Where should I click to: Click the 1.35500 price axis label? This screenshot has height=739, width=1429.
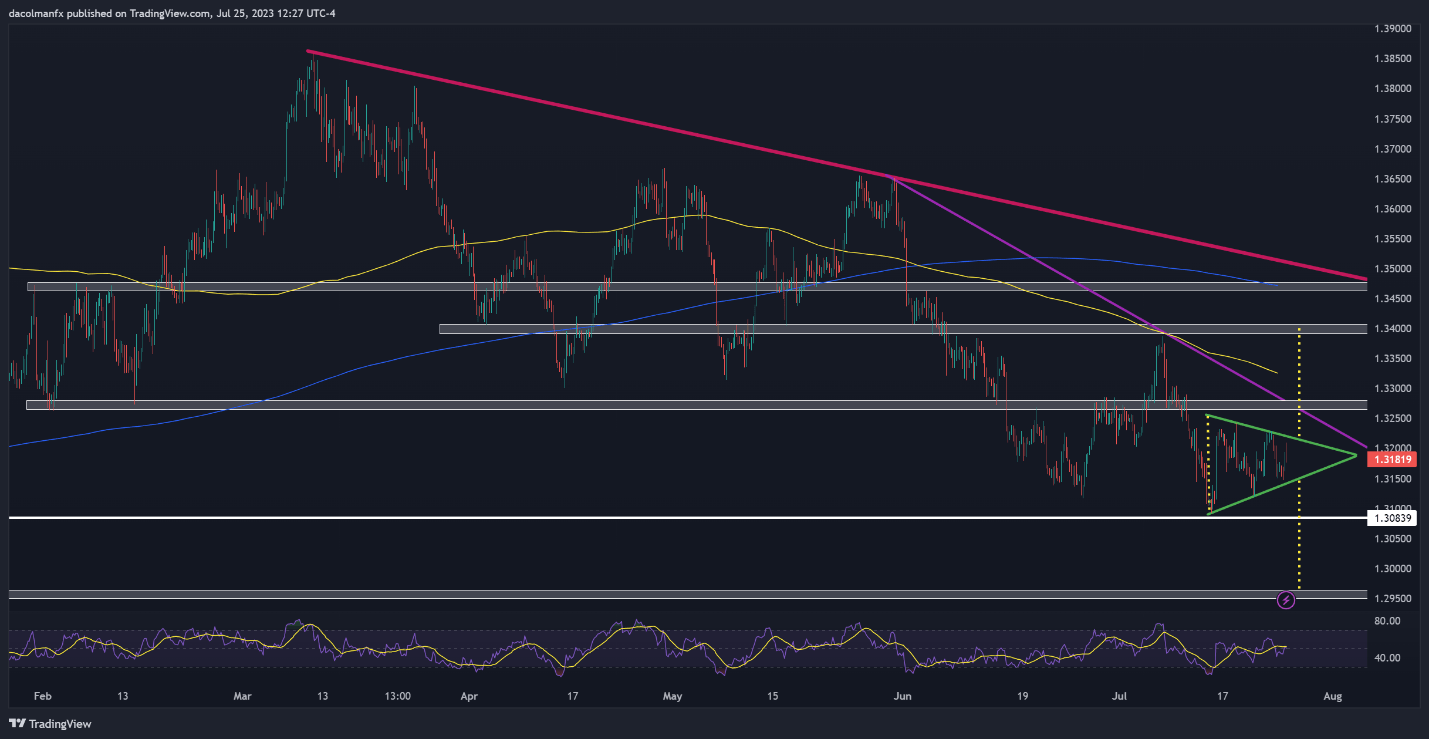[x=1394, y=239]
